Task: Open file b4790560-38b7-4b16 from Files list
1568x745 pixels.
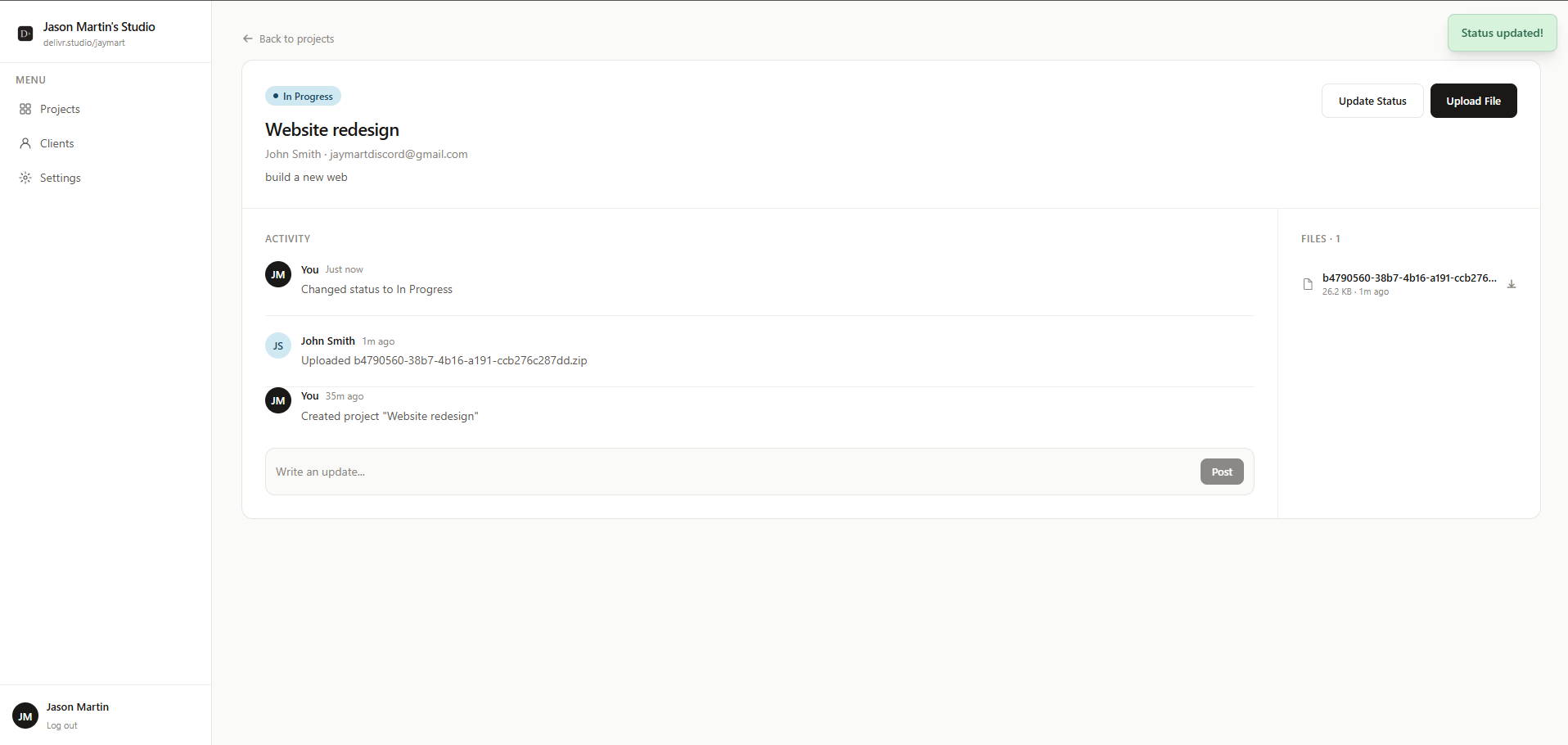Action: [x=1410, y=278]
